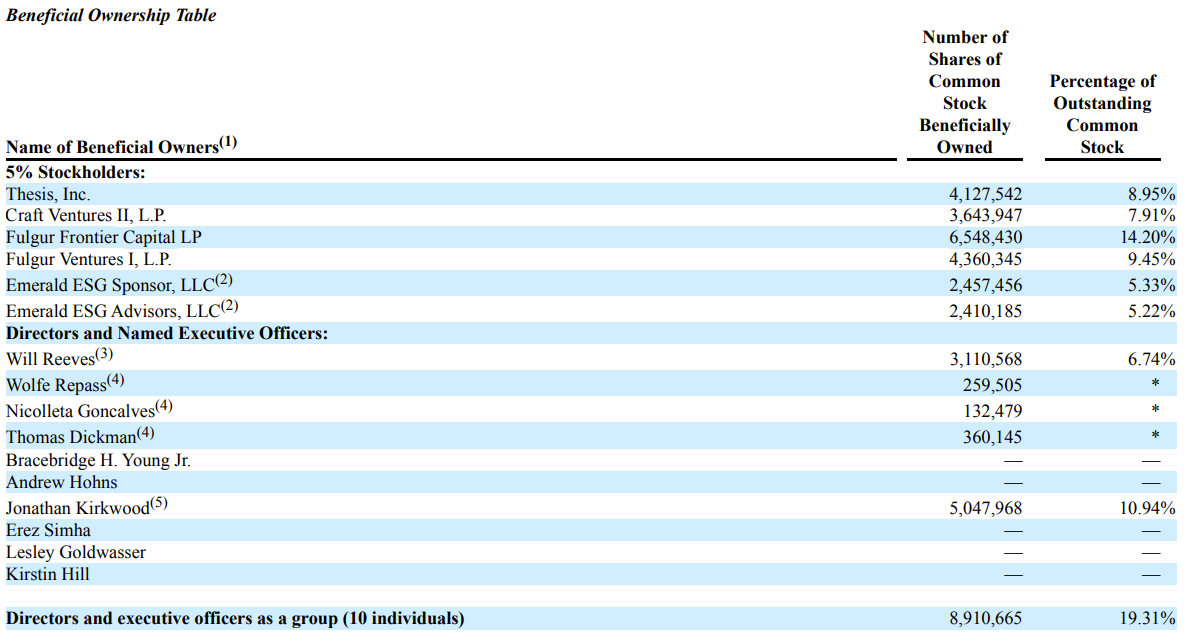The height and width of the screenshot is (644, 1191).
Task: Click 'Bracebridge H. Young Jr.' name
Action: [x=98, y=460]
